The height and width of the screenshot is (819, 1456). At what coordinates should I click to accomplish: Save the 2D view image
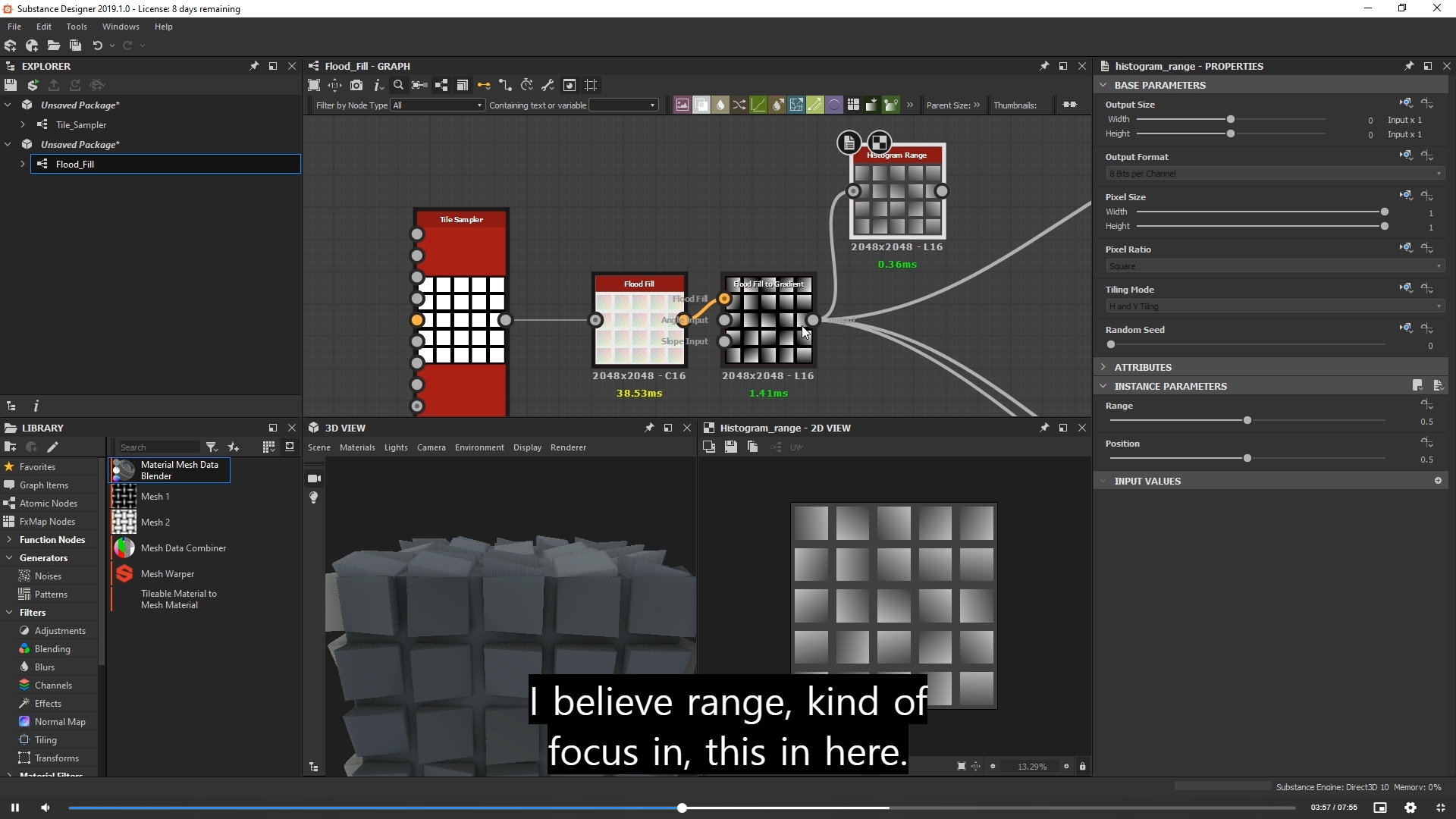pos(730,447)
